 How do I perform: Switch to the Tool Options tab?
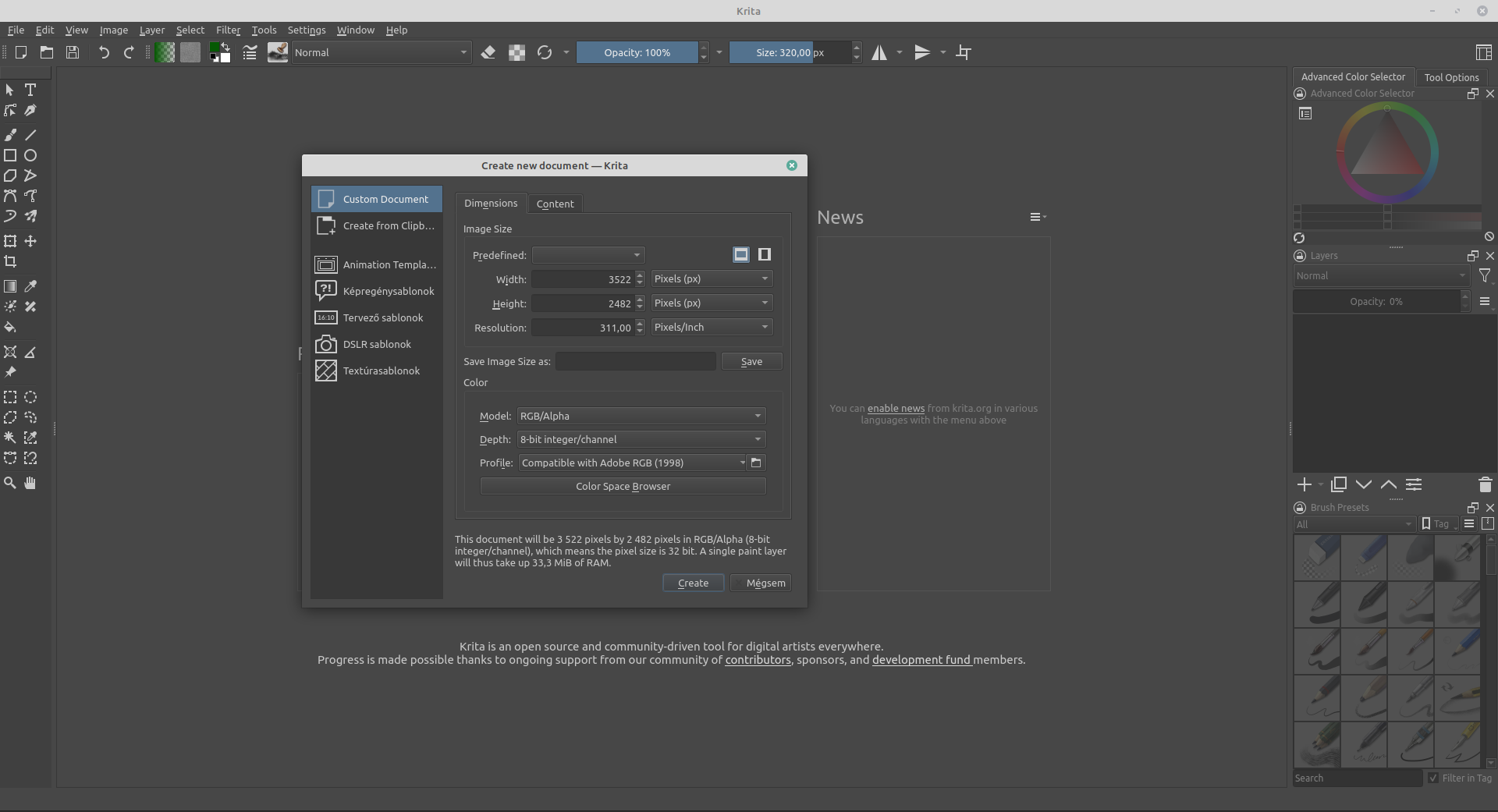tap(1451, 77)
